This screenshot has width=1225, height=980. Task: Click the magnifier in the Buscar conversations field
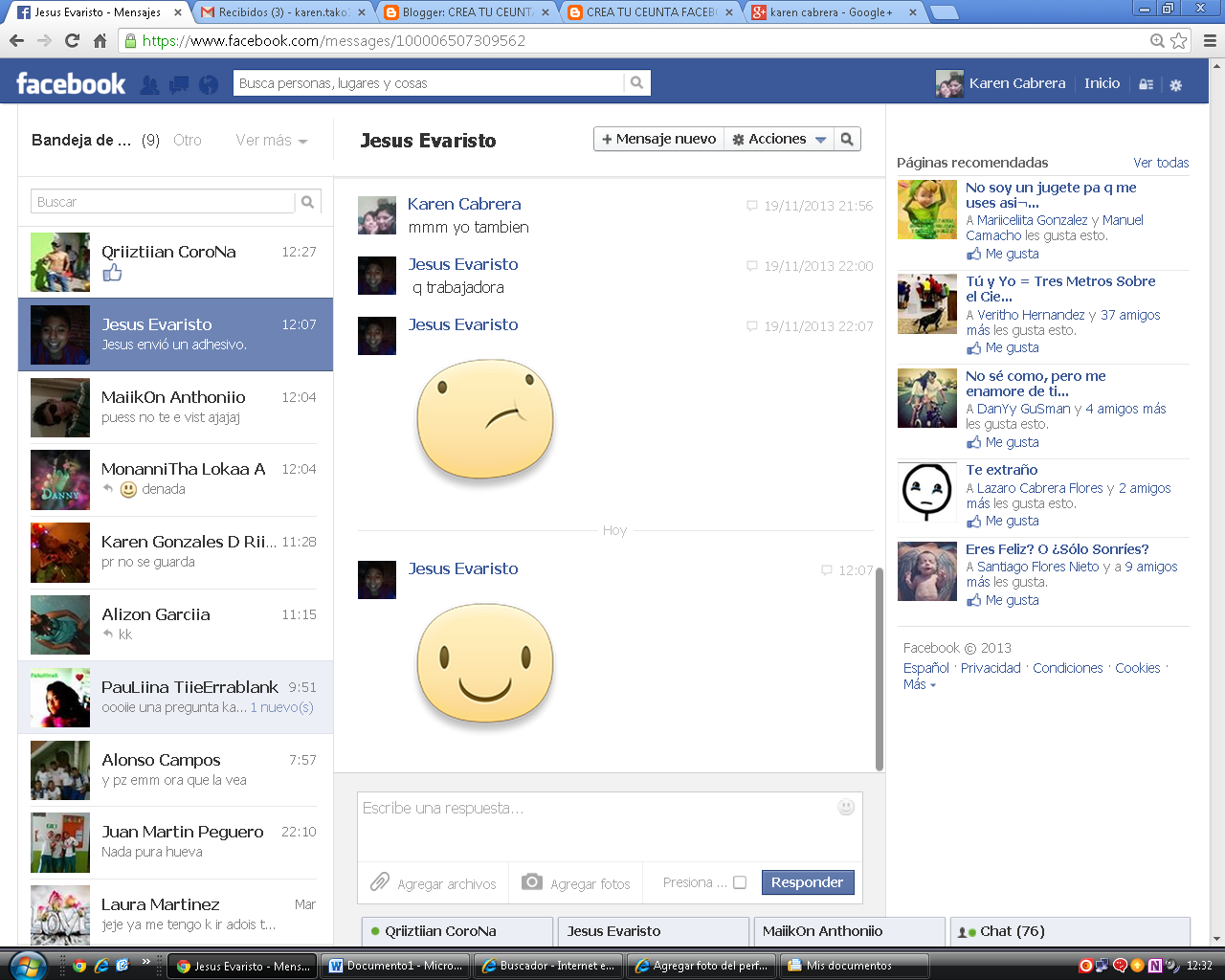307,201
